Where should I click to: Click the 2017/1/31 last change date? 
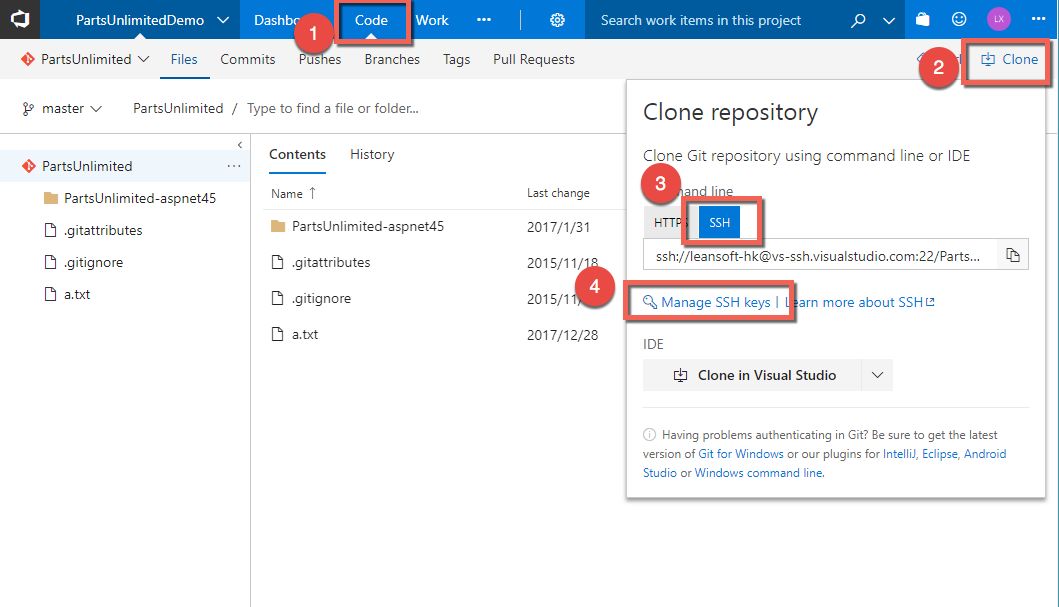[x=559, y=227]
